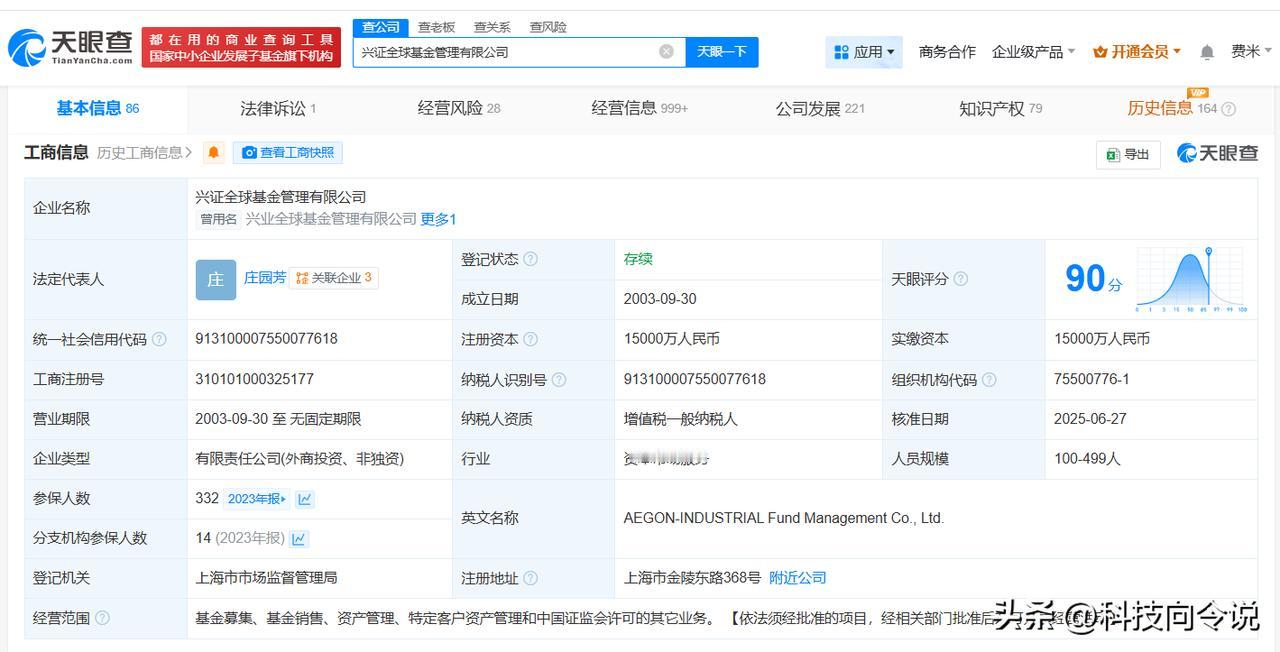The width and height of the screenshot is (1280, 652).
Task: Open the trend chart icon in 分支机构参保人数 row
Action: pos(299,539)
